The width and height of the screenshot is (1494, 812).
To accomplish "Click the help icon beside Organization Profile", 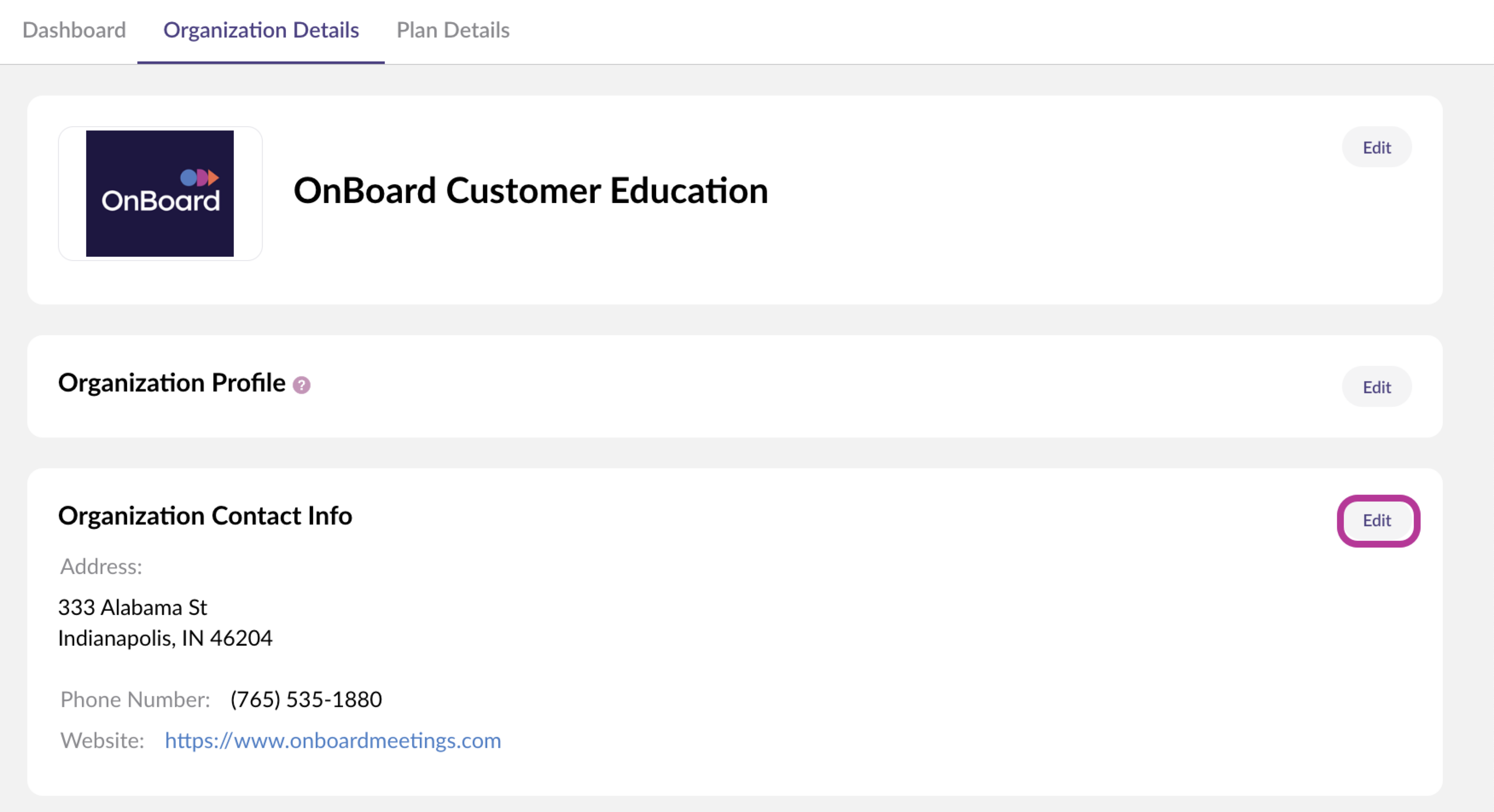I will [x=301, y=385].
